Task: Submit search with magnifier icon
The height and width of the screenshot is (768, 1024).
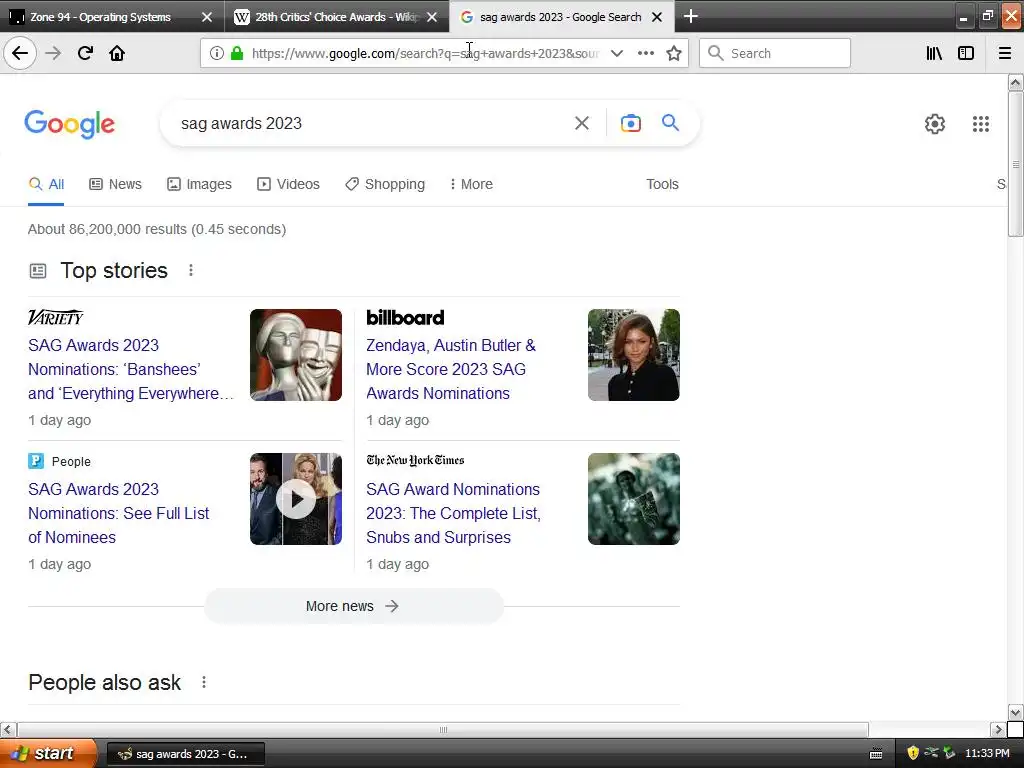Action: 670,123
